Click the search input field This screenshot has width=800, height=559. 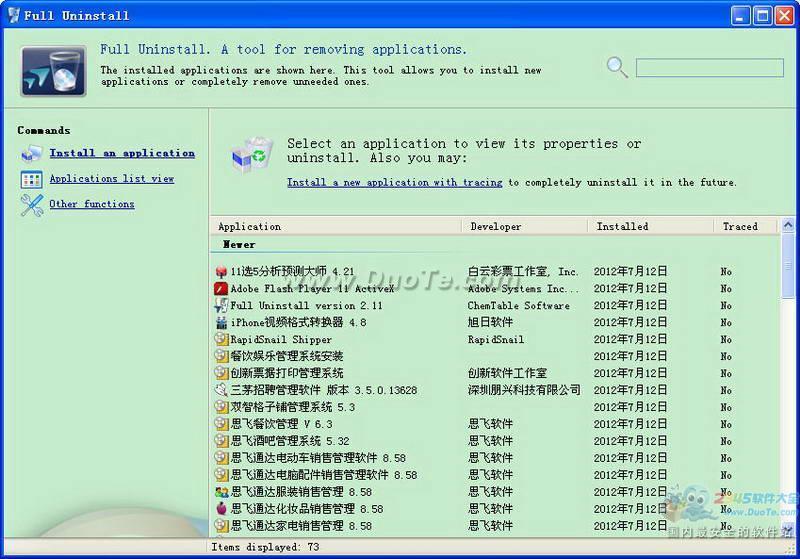coord(710,68)
